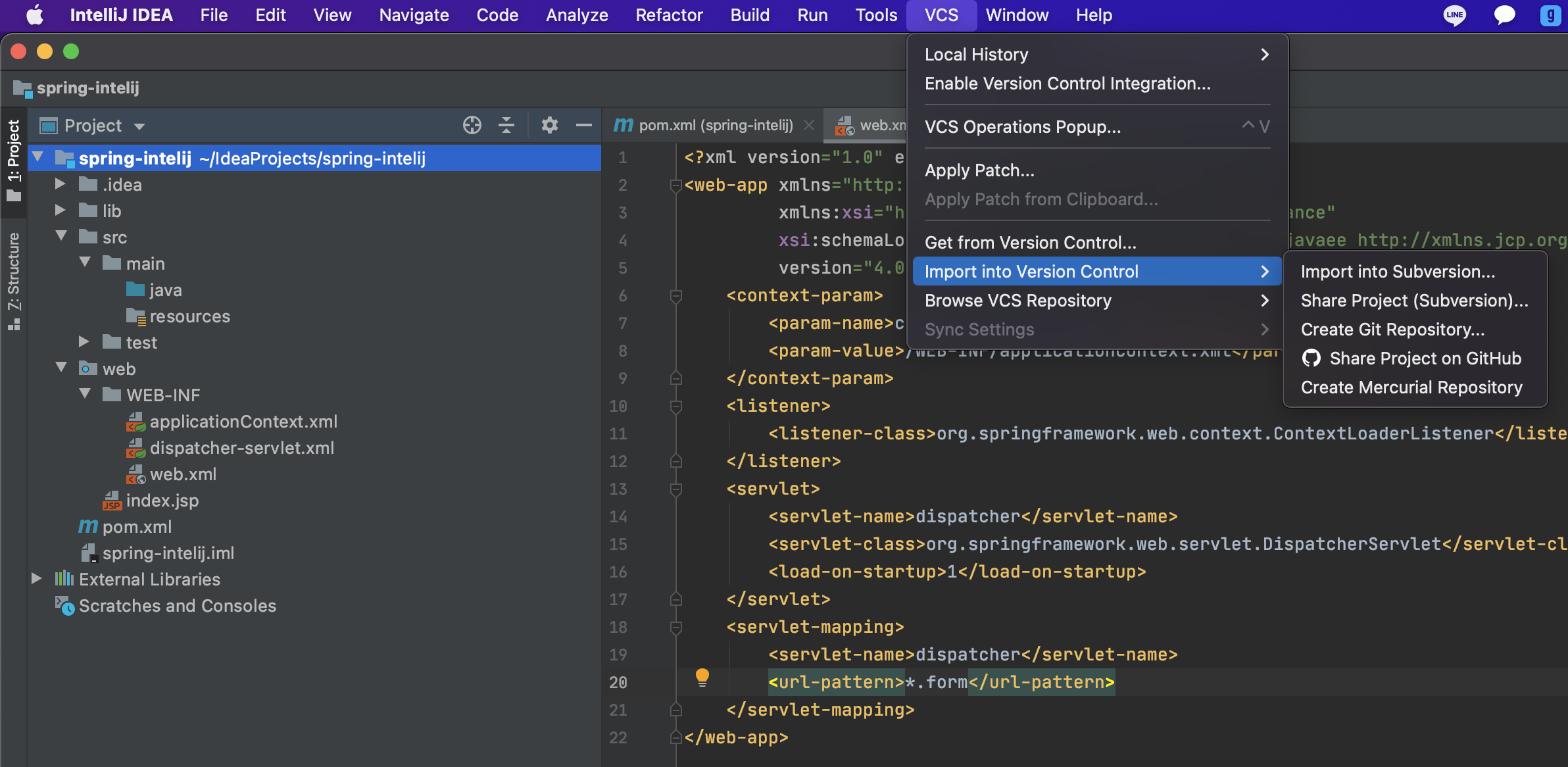Open Project panel settings gear
Viewport: 1568px width, 767px height.
point(549,125)
